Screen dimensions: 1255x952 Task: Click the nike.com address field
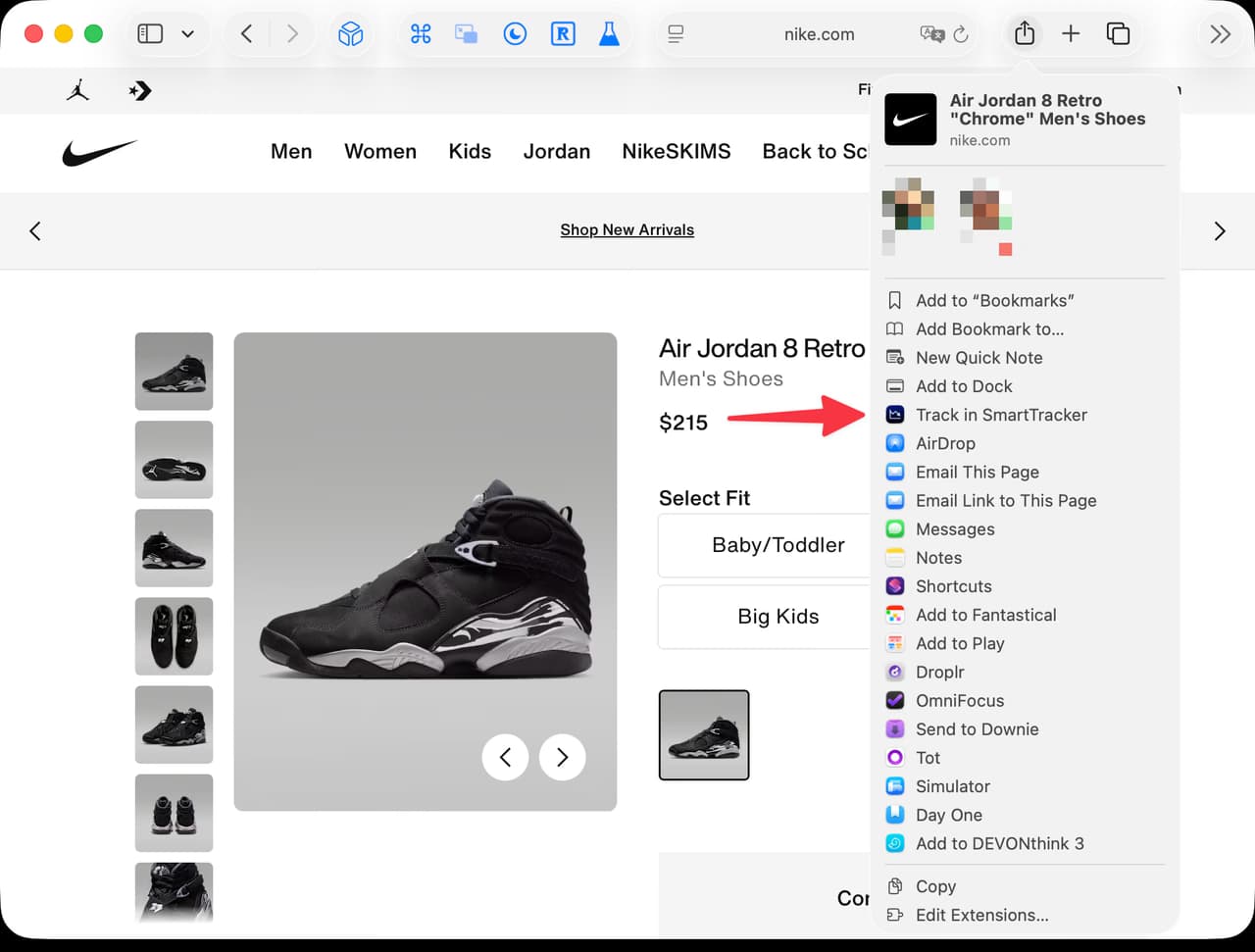pyautogui.click(x=819, y=34)
